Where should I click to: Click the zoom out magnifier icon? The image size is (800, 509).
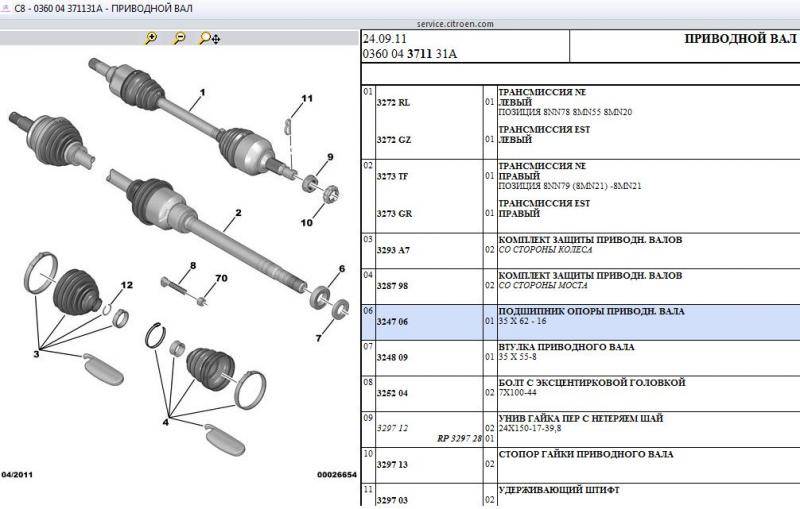coord(179,38)
